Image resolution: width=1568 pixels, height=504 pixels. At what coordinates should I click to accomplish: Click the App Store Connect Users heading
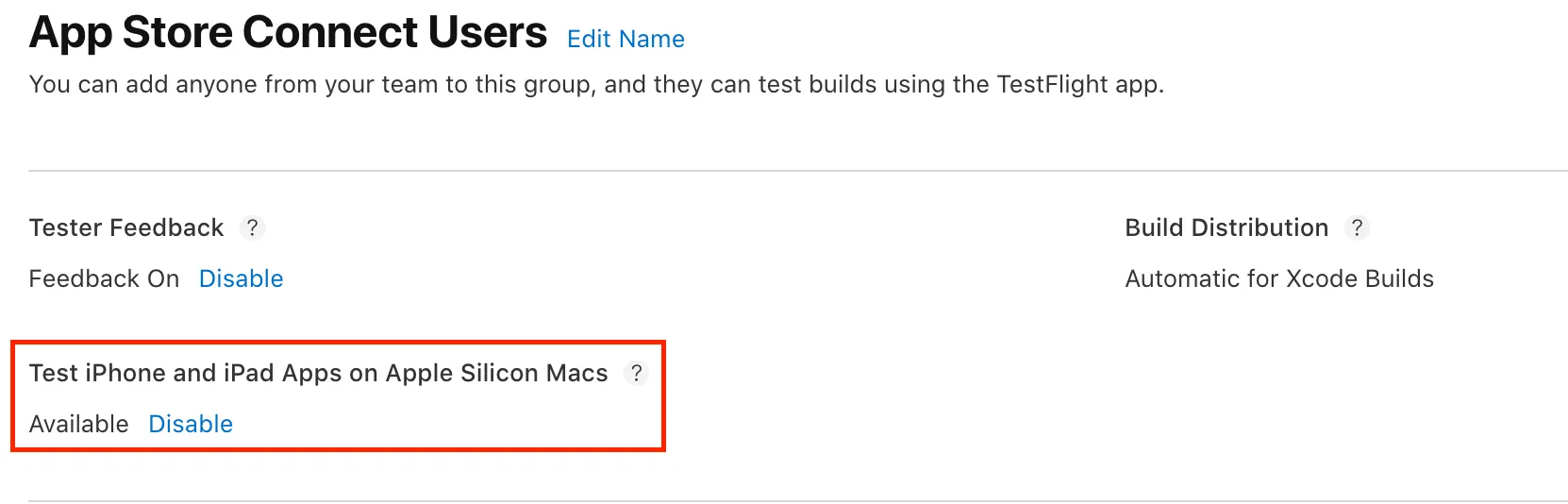pos(288,33)
